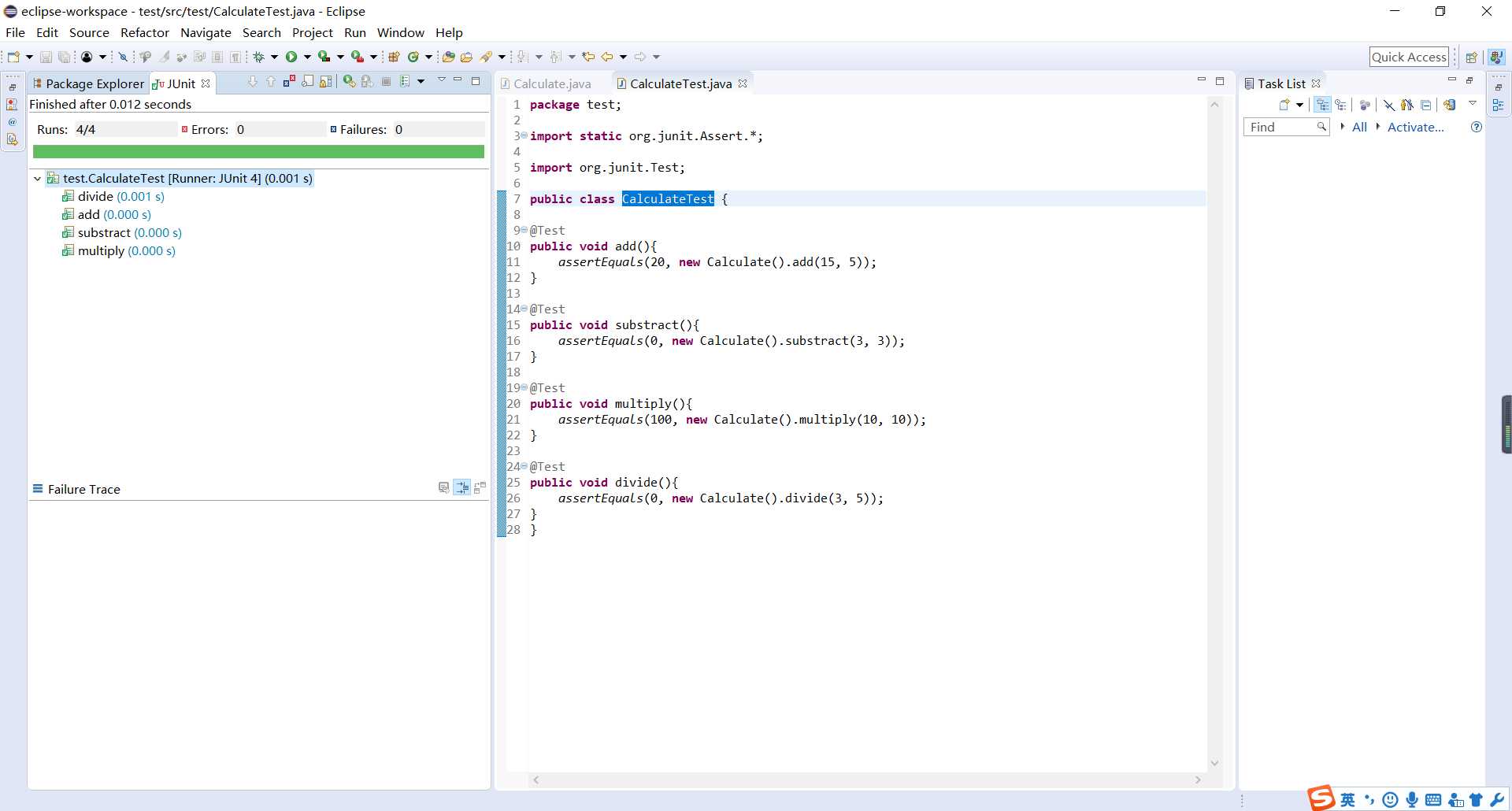Click the green JUnit progress bar

tap(258, 152)
